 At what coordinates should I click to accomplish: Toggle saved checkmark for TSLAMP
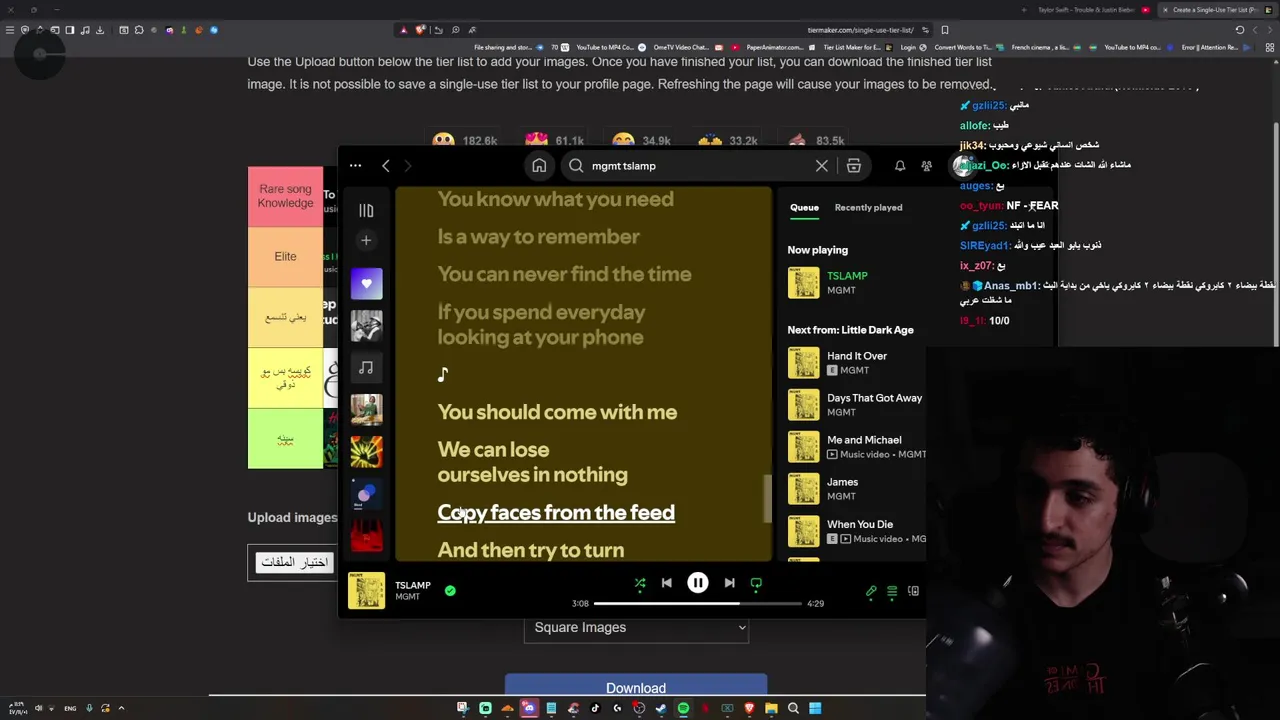[x=450, y=591]
